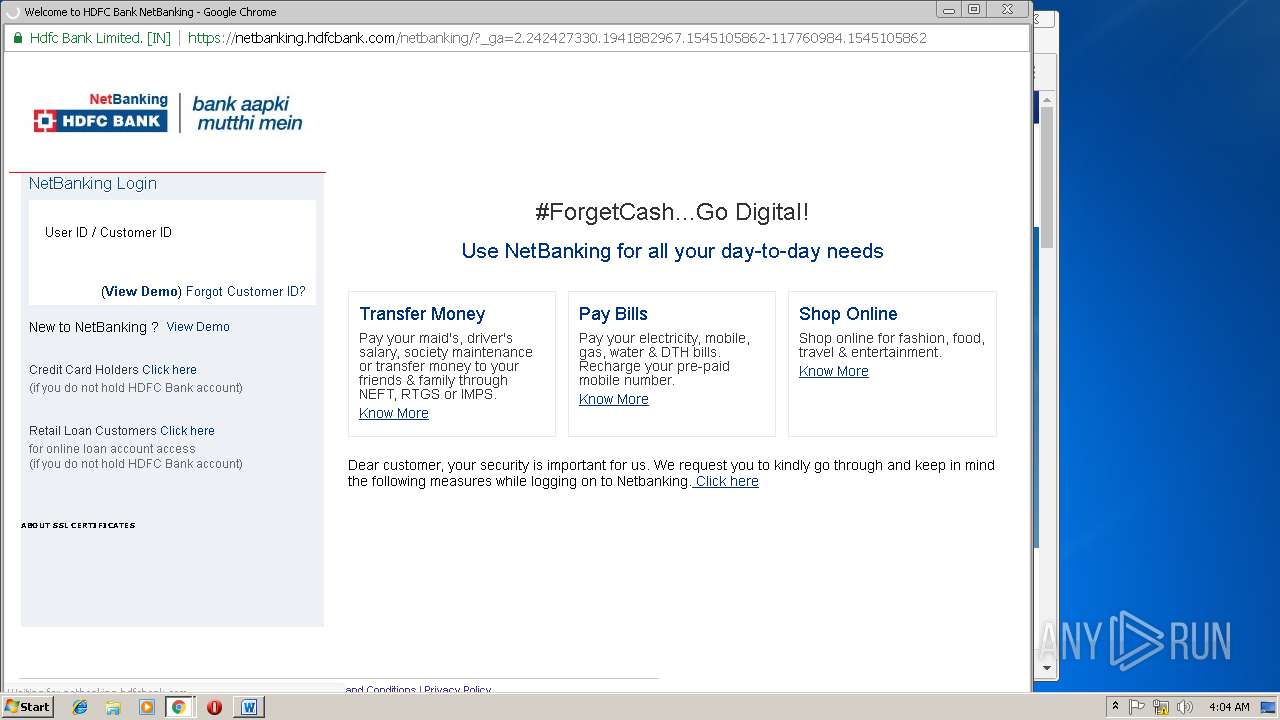Minimize the HDFC NetBanking Chrome window

tap(948, 9)
